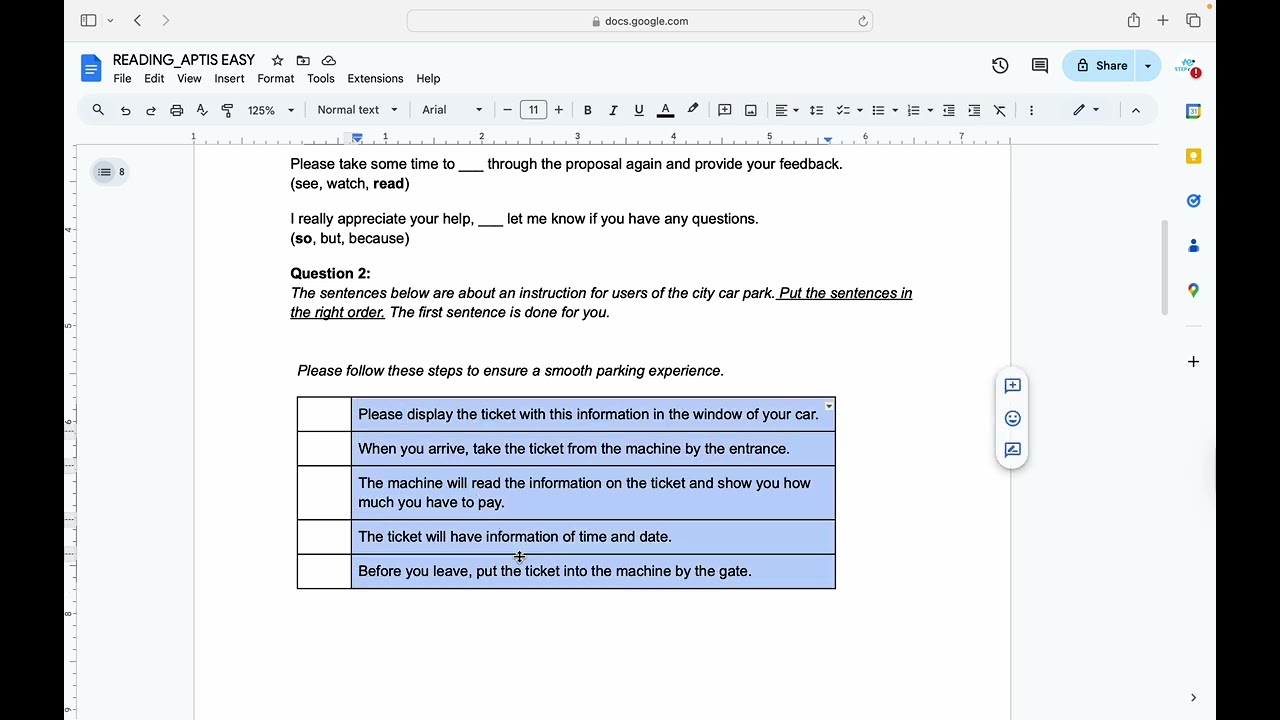The height and width of the screenshot is (720, 1280).
Task: Get add-ons with the plus icon
Action: [x=1193, y=361]
